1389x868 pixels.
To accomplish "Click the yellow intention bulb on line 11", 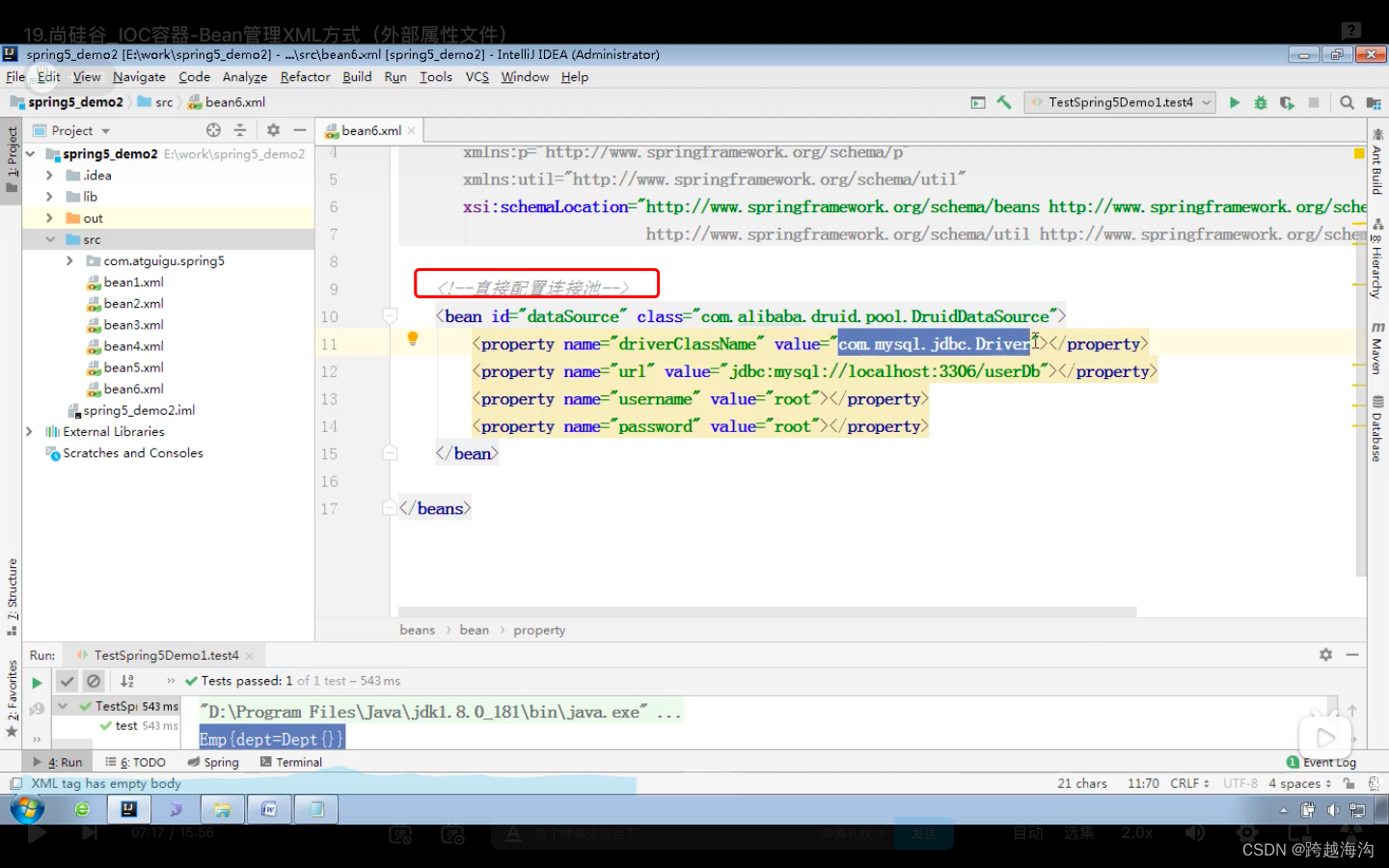I will click(413, 339).
